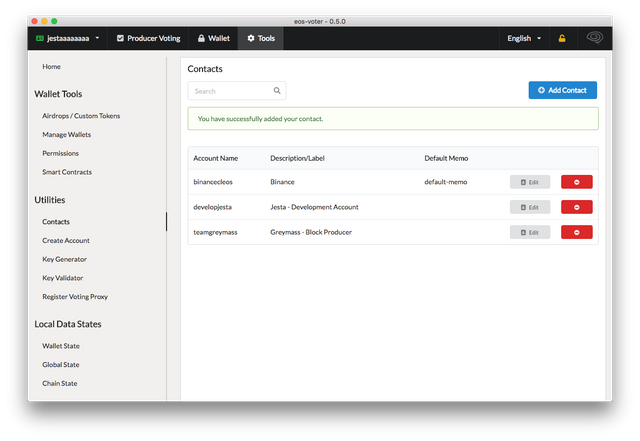Click the Wallet Tools section heading
640x441 pixels.
[x=58, y=94]
